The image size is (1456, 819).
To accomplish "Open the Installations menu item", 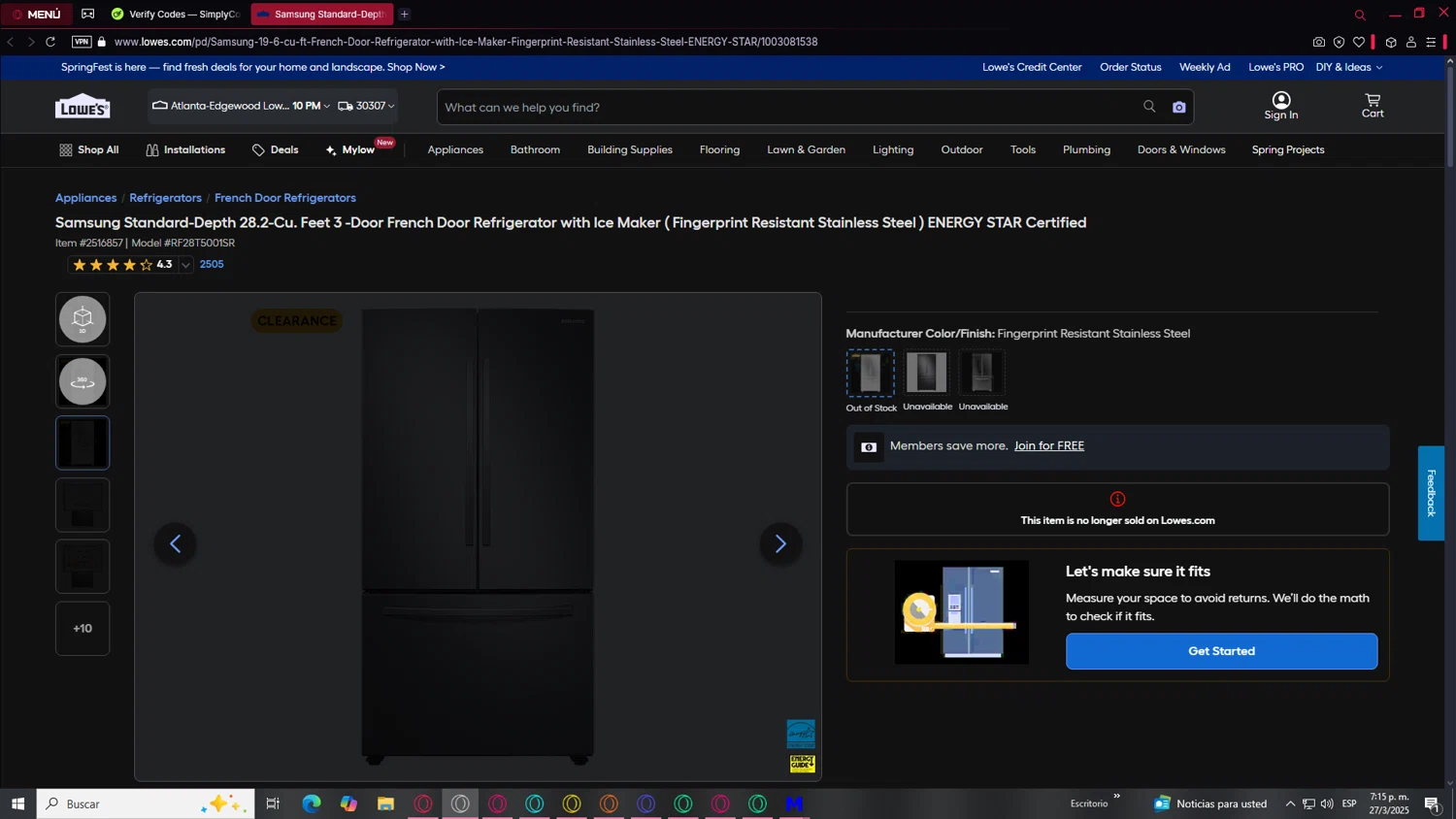I will coord(185,149).
